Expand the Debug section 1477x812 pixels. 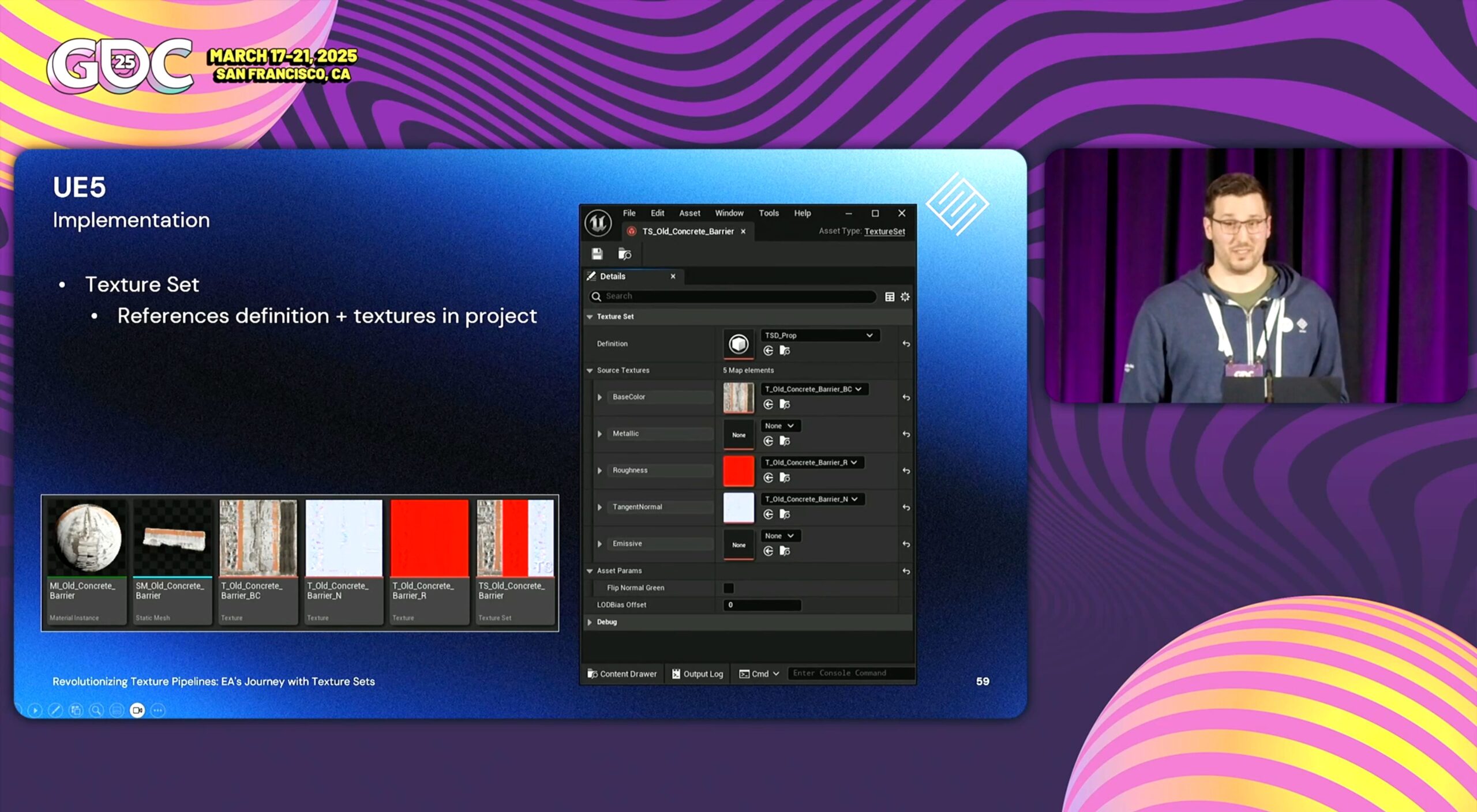tap(590, 622)
